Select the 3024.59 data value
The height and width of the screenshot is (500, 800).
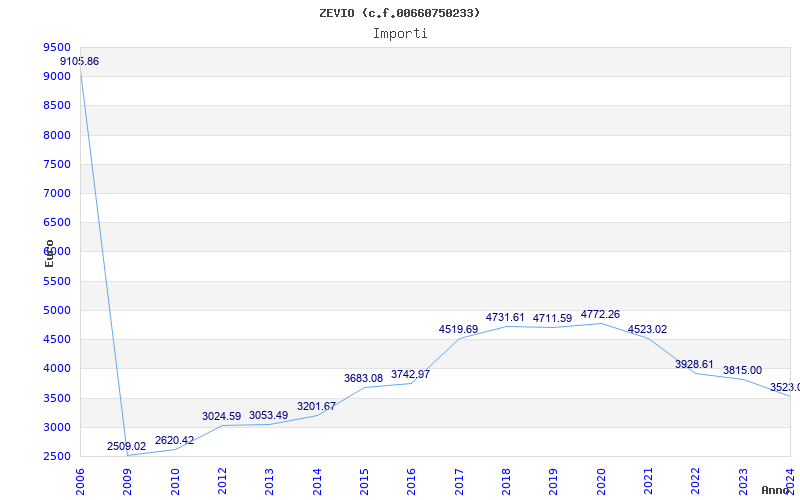coord(221,417)
